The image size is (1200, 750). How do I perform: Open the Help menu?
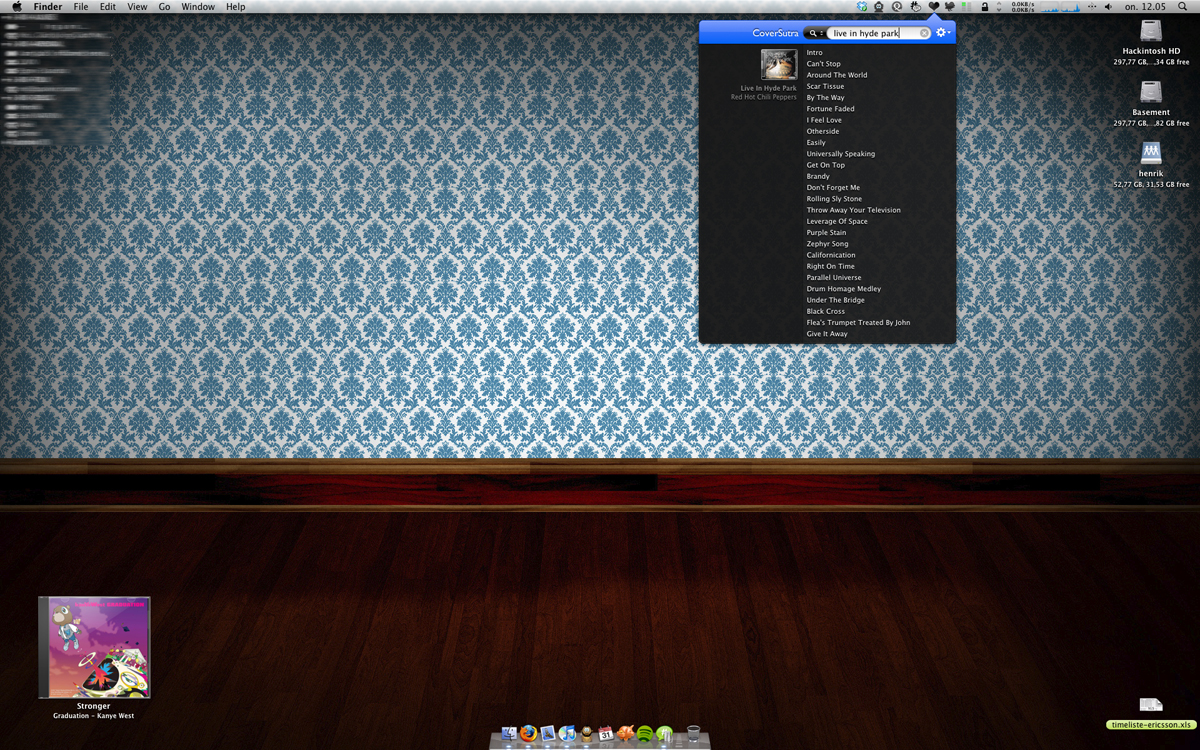(236, 6)
